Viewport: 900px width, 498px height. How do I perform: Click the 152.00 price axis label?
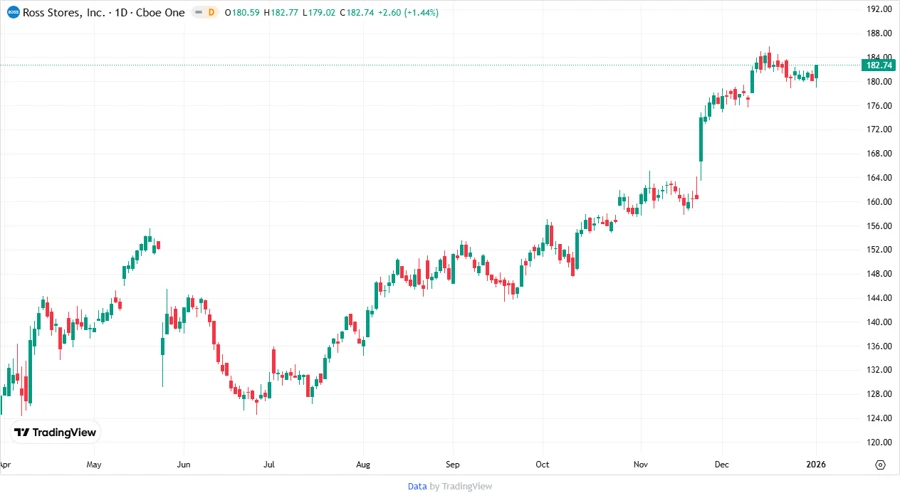[879, 250]
